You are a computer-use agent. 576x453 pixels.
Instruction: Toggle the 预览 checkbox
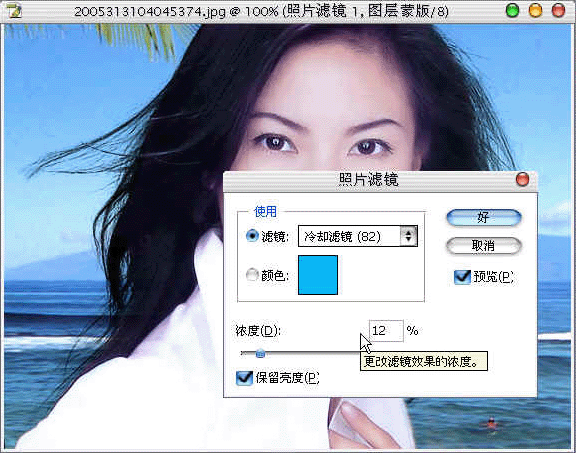[462, 277]
